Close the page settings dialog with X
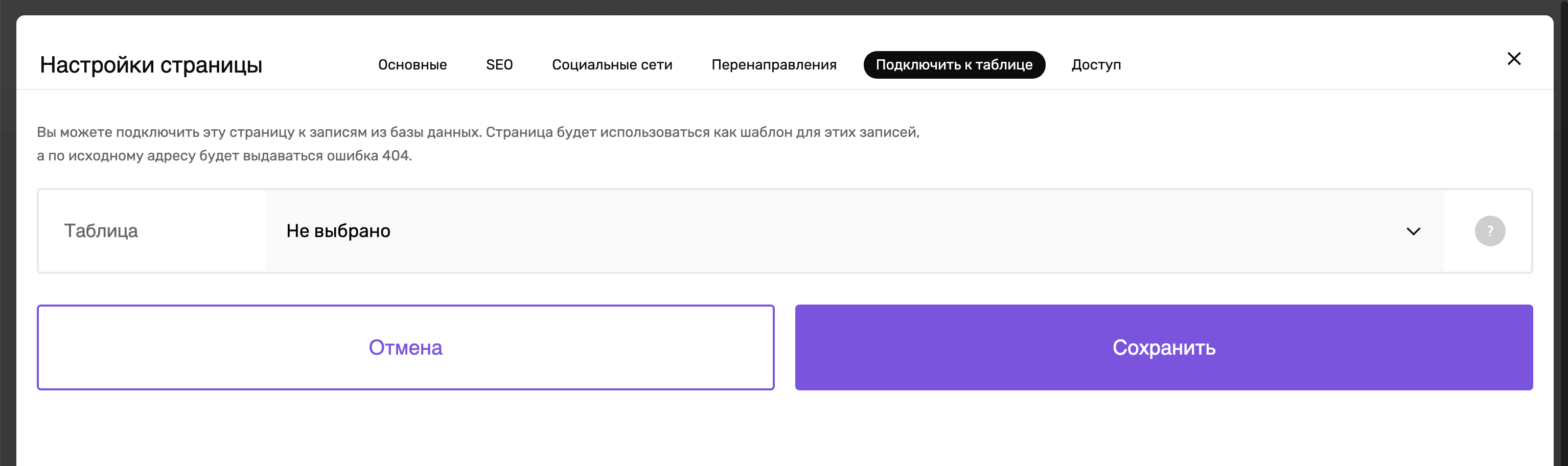 coord(1514,58)
